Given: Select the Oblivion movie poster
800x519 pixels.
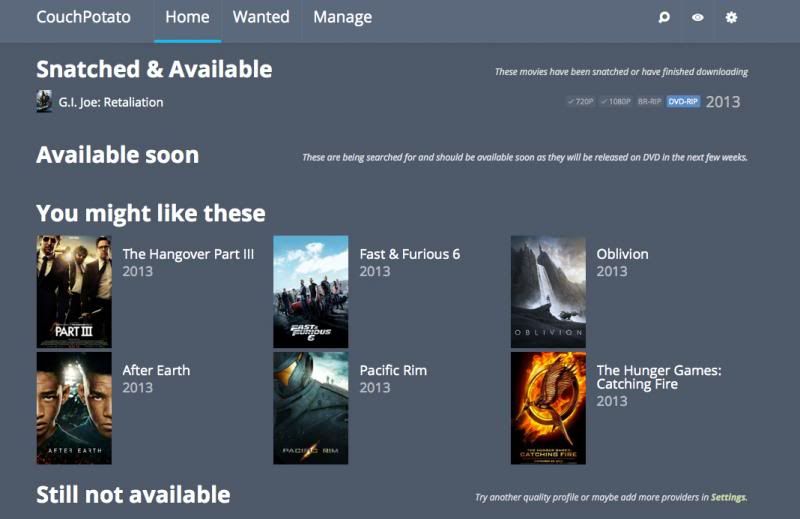Looking at the screenshot, I should [x=548, y=292].
